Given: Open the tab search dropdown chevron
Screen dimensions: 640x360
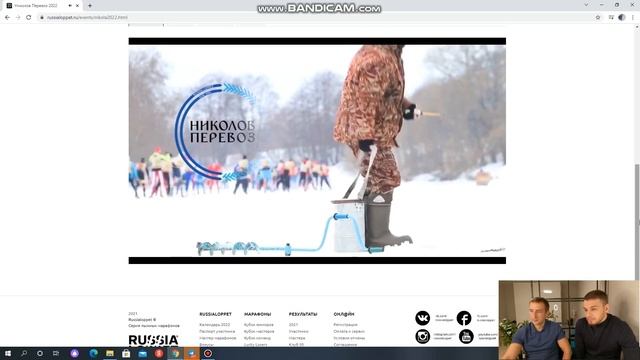Looking at the screenshot, I should (x=587, y=5).
